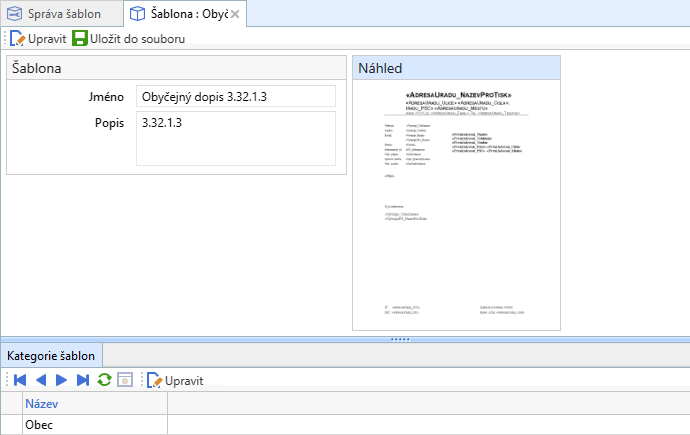
Task: Switch to the Správa šablon tab
Action: [60, 14]
